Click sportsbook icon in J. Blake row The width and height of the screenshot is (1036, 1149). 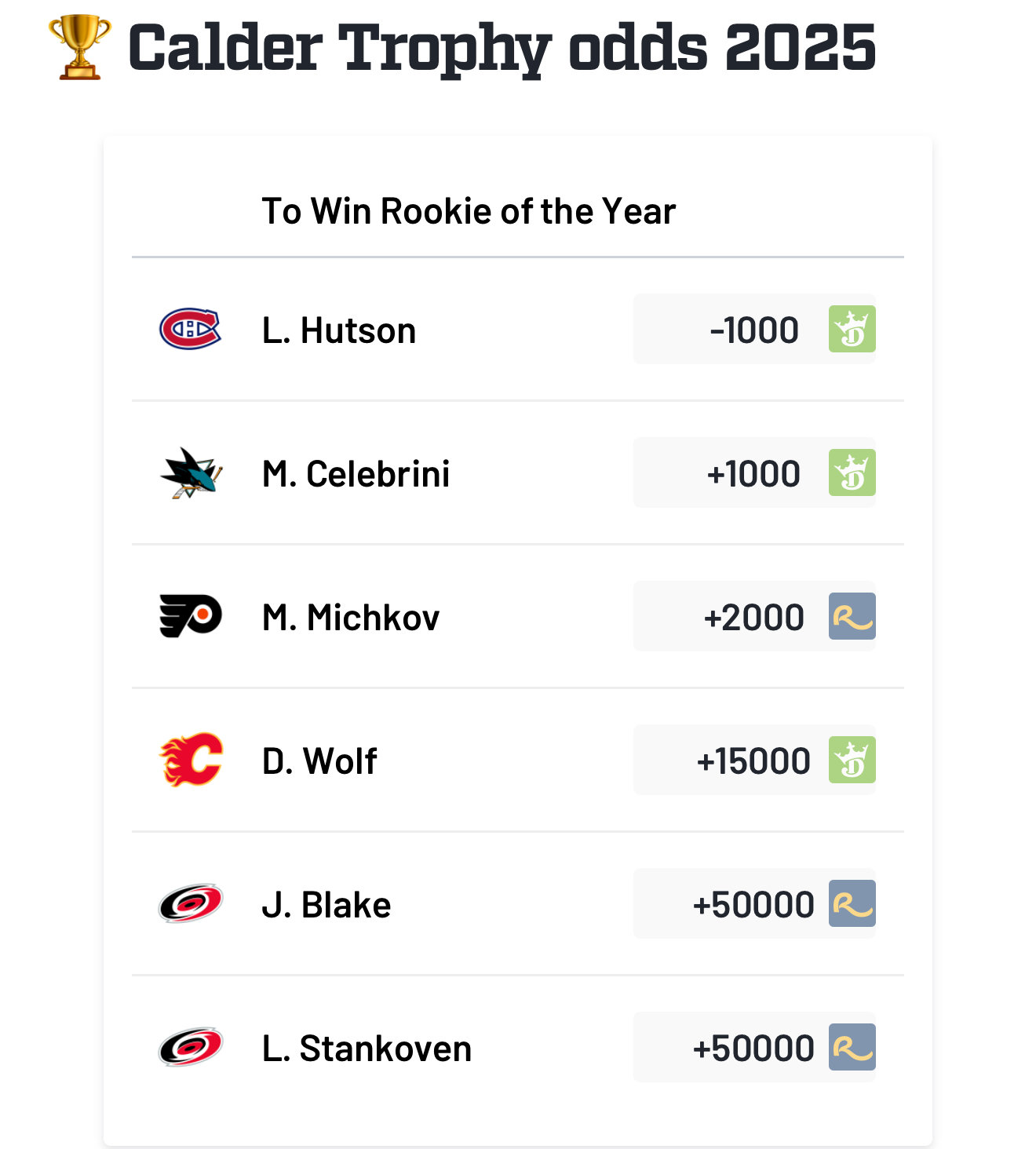click(852, 903)
